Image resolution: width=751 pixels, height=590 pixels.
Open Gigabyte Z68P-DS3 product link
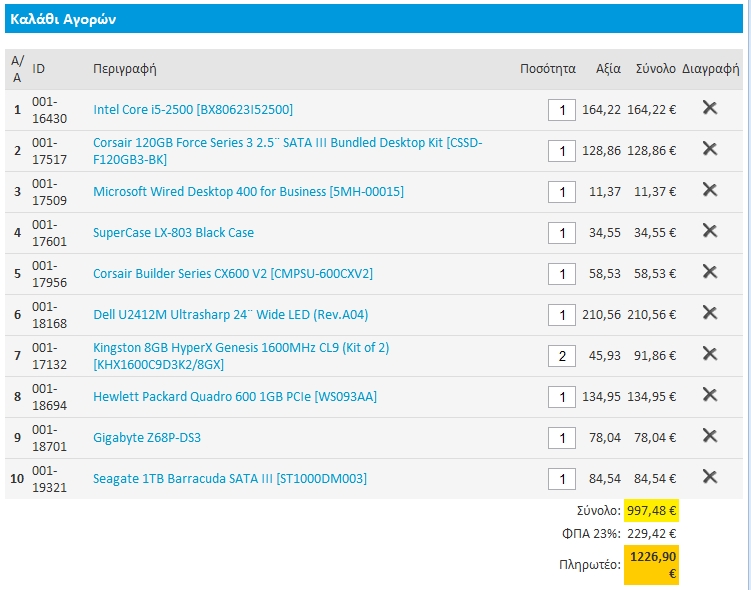pyautogui.click(x=147, y=438)
